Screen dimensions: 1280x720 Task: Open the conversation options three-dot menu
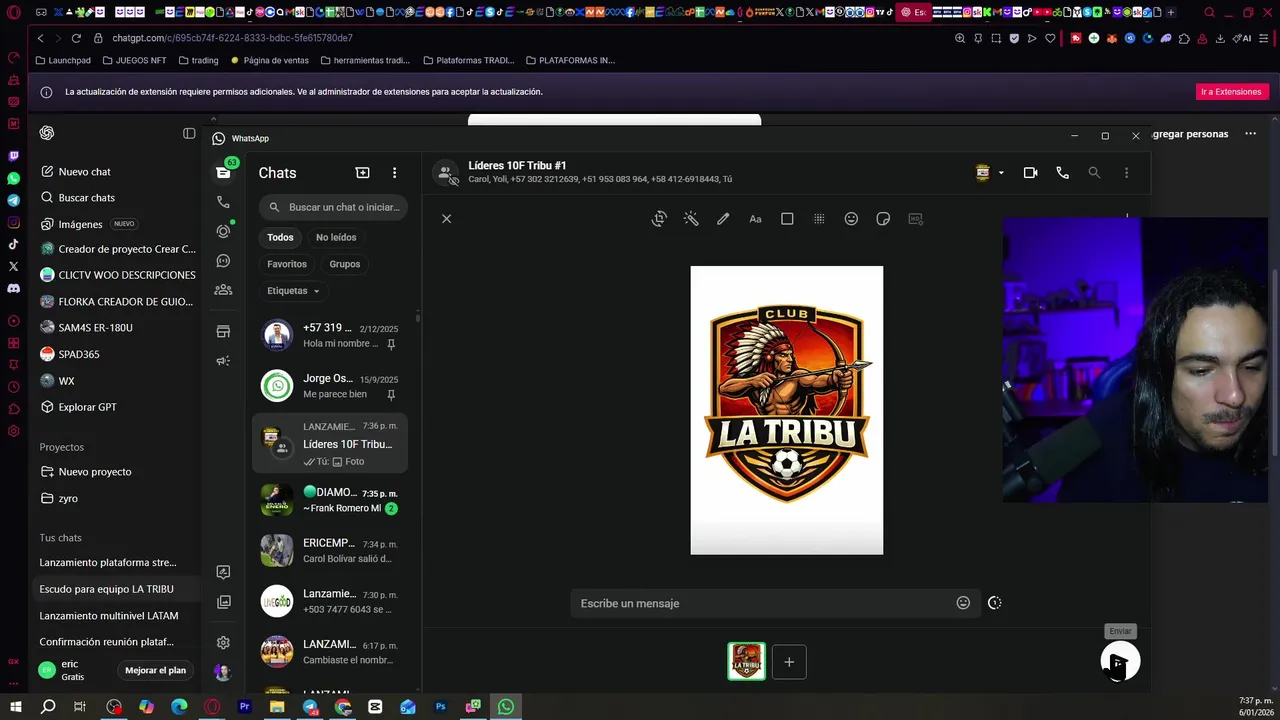pos(1126,173)
